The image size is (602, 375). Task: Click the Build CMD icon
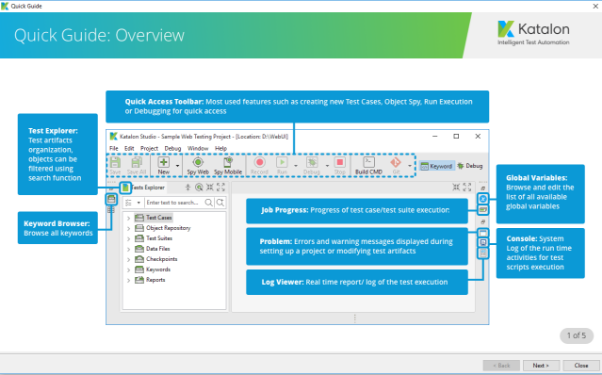point(369,162)
